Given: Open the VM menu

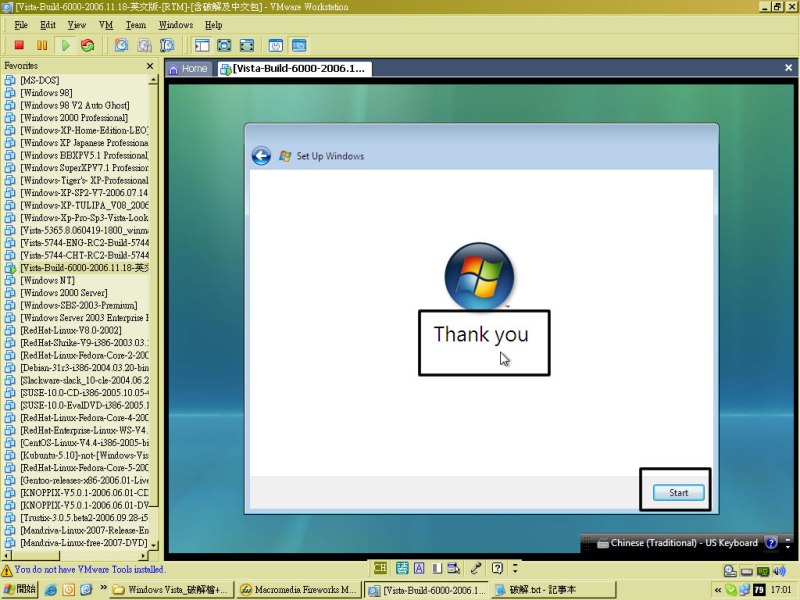Looking at the screenshot, I should [106, 25].
